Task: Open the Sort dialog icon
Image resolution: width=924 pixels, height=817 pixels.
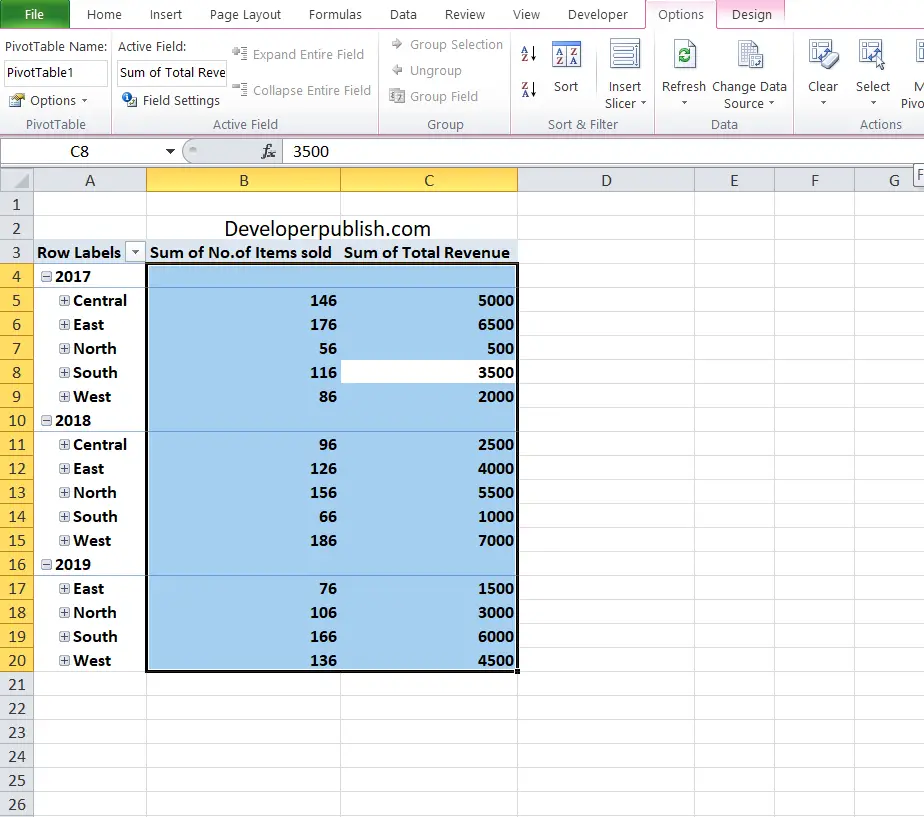Action: pos(566,55)
